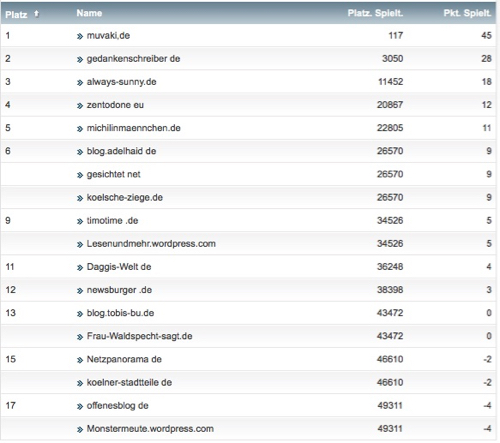Open the muvaki,de link
The width and height of the screenshot is (500, 443).
(x=108, y=36)
